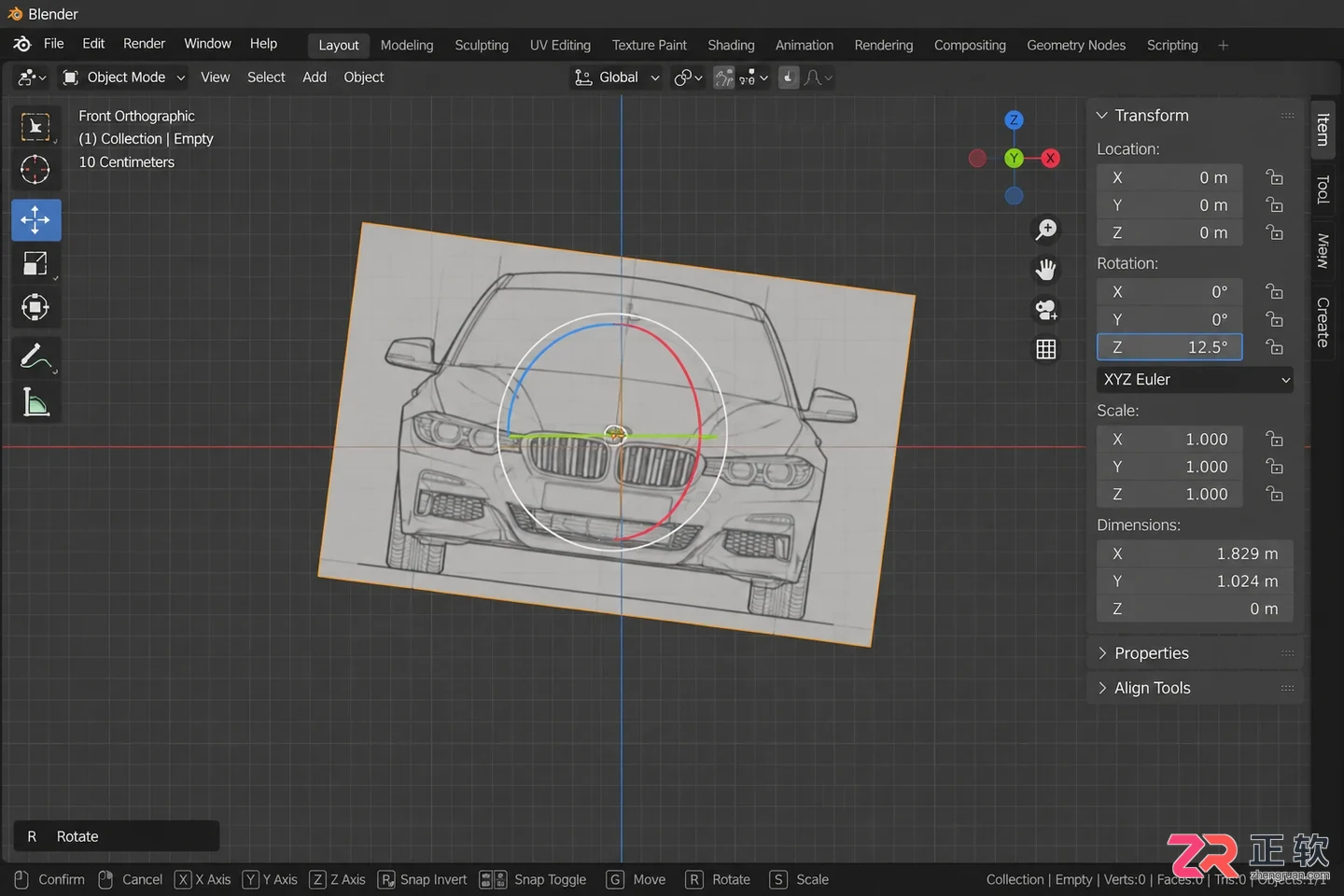Toggle the Location X lock

[1274, 177]
